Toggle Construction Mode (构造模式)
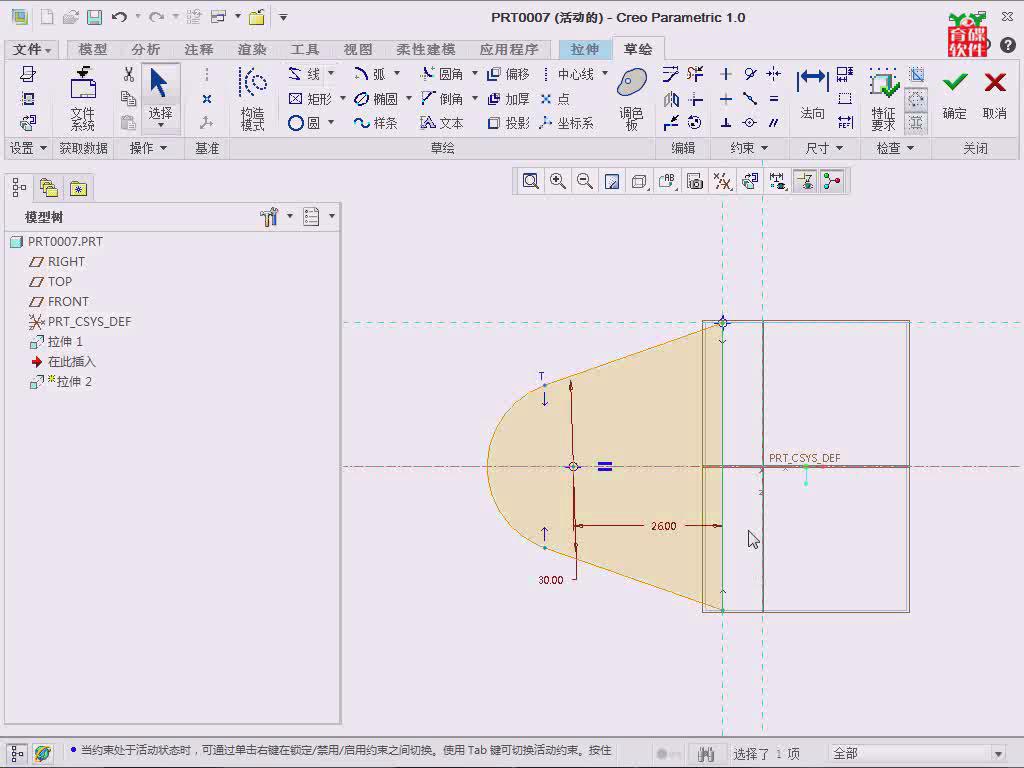The width and height of the screenshot is (1024, 768). click(x=252, y=99)
